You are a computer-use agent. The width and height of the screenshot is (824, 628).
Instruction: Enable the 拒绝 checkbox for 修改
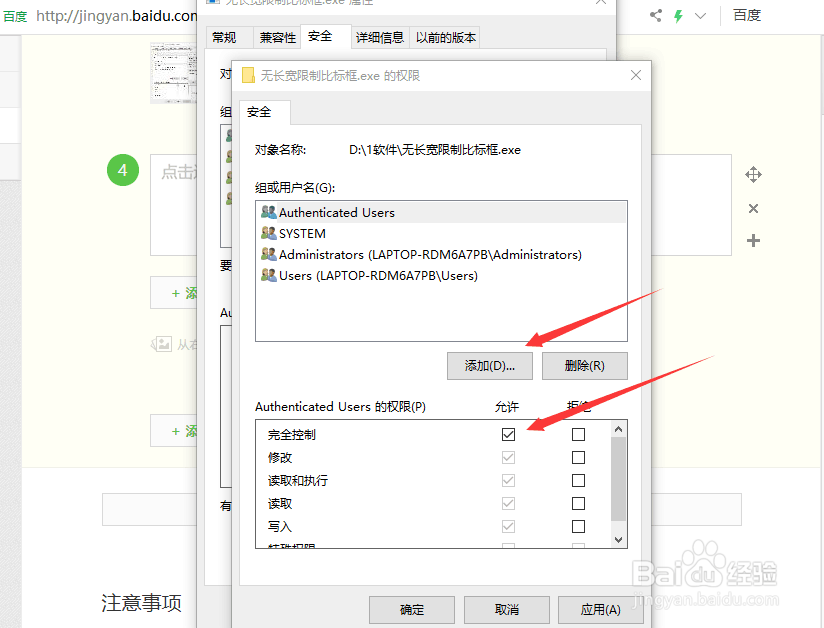[578, 457]
